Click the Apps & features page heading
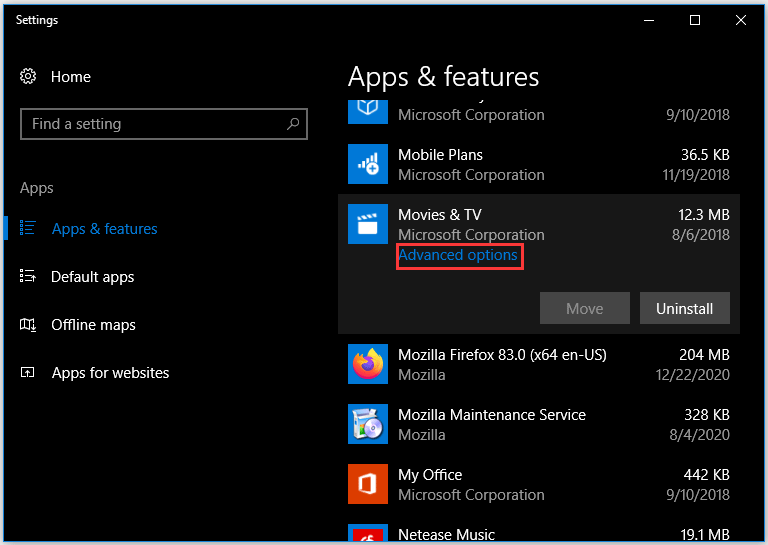 click(444, 77)
